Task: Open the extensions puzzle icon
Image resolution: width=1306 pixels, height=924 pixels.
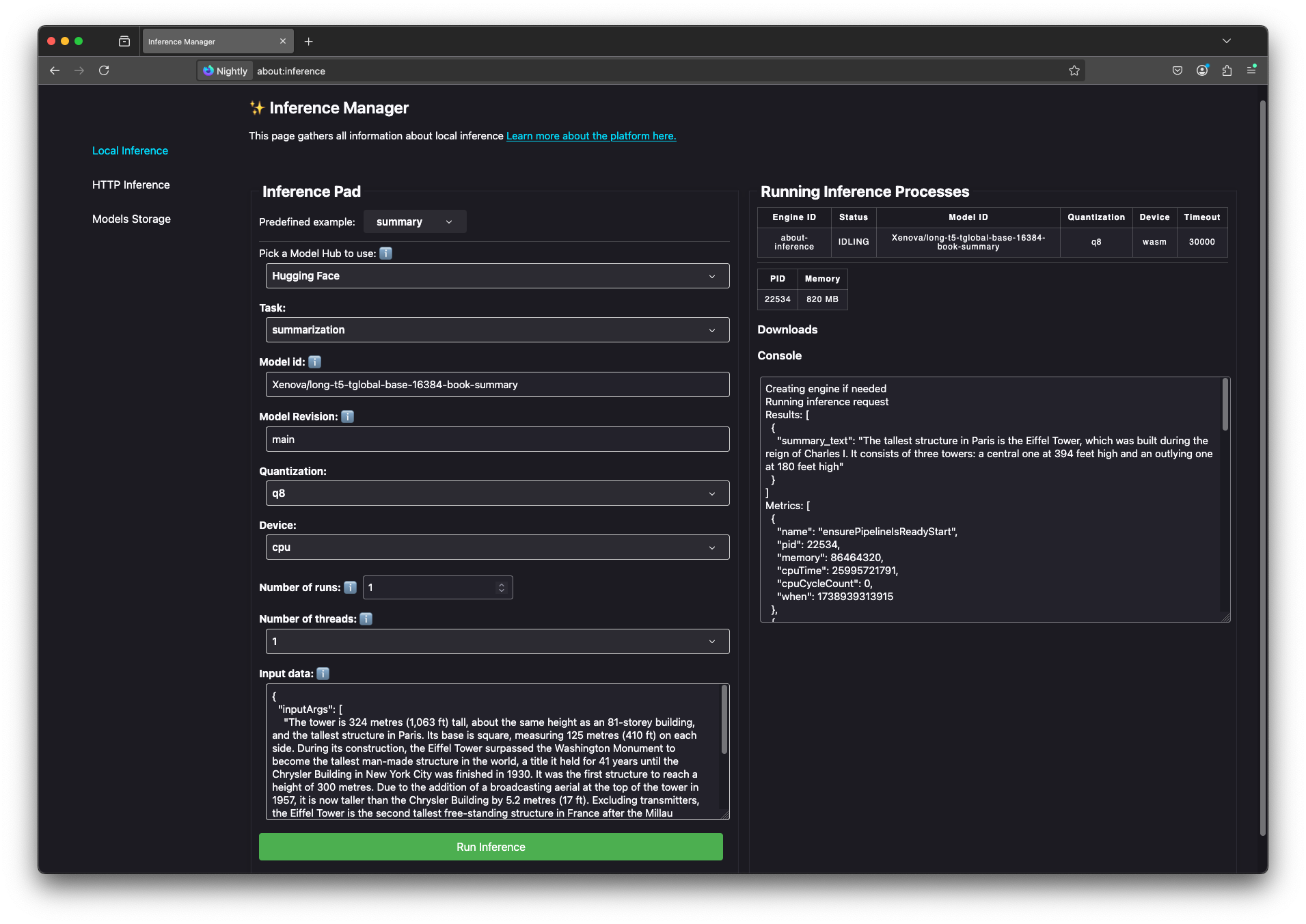Action: click(1227, 70)
